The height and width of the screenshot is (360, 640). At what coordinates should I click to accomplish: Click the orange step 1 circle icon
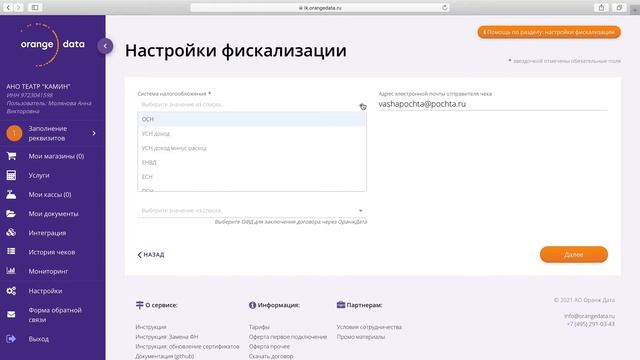(14, 133)
